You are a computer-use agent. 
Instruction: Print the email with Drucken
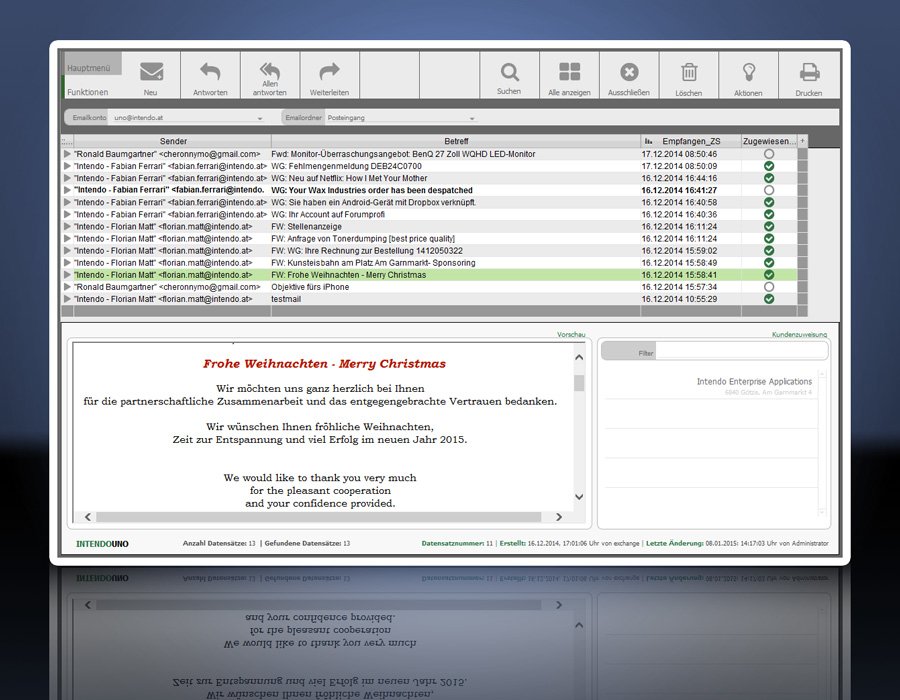point(809,76)
